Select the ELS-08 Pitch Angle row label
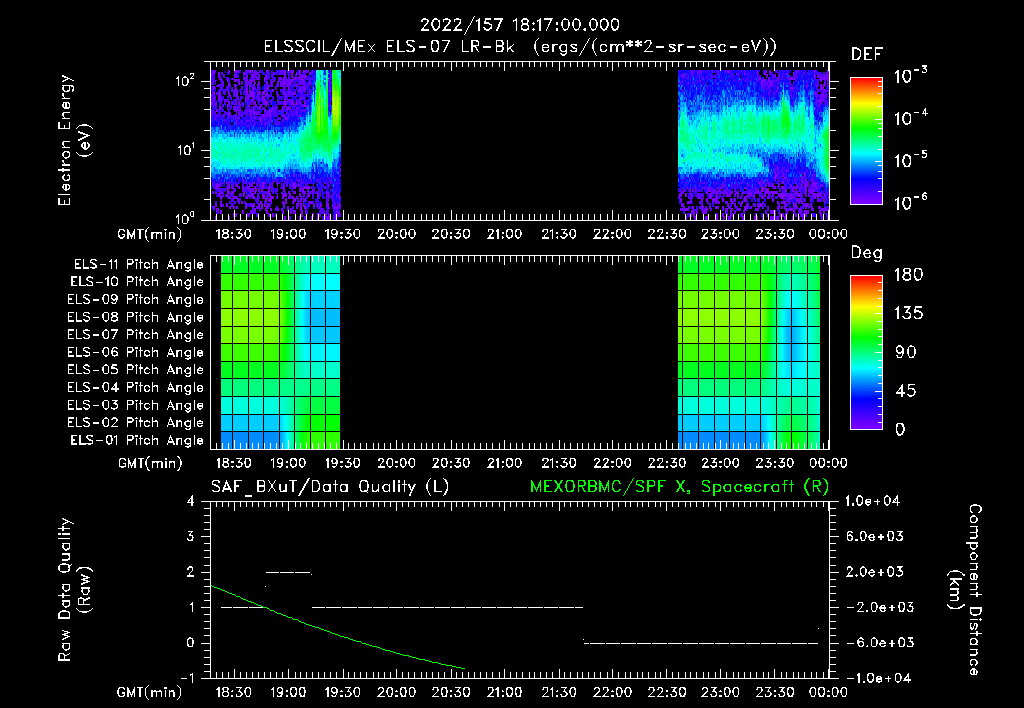 [136, 317]
